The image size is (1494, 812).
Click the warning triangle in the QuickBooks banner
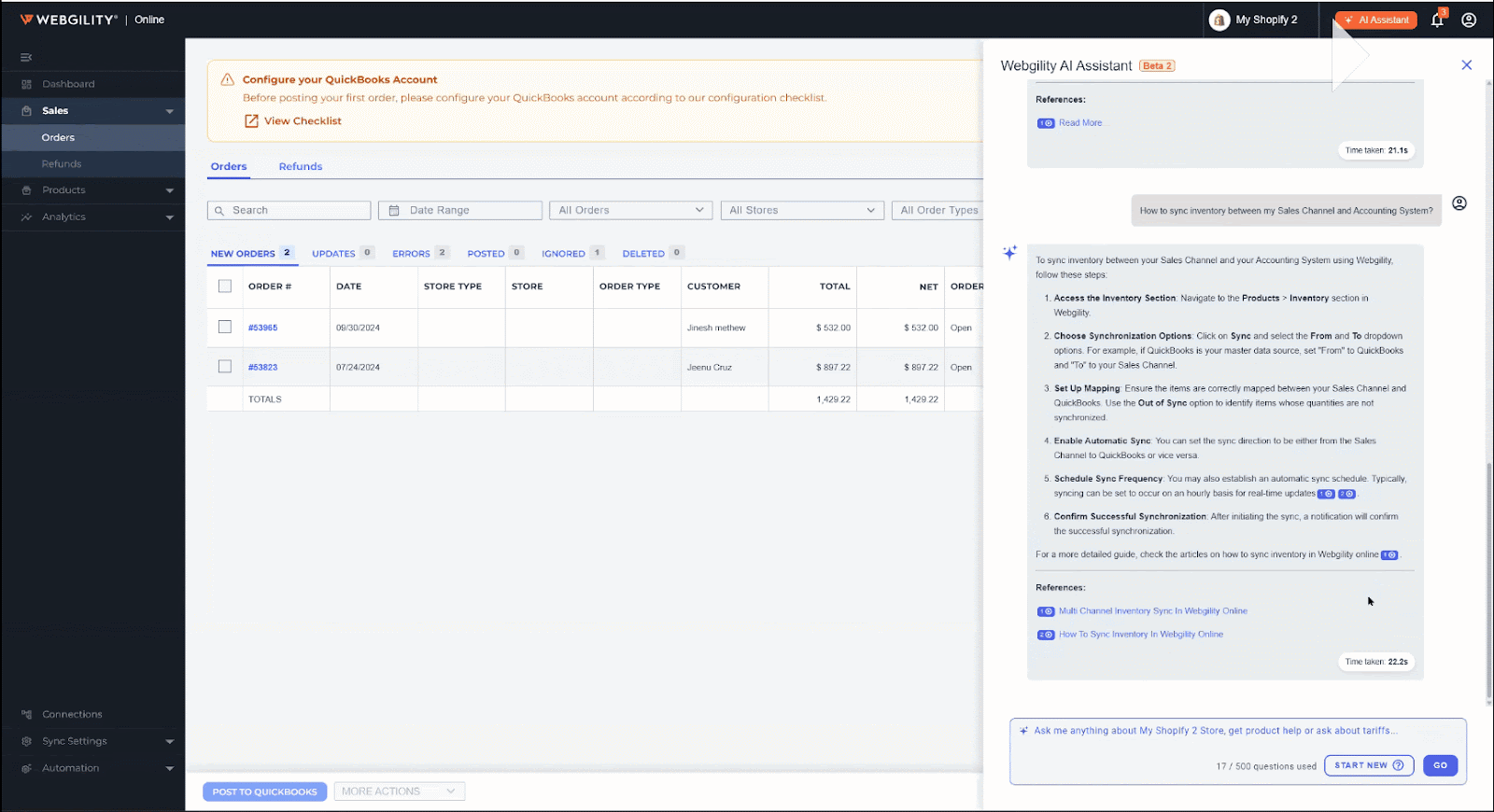pos(227,80)
